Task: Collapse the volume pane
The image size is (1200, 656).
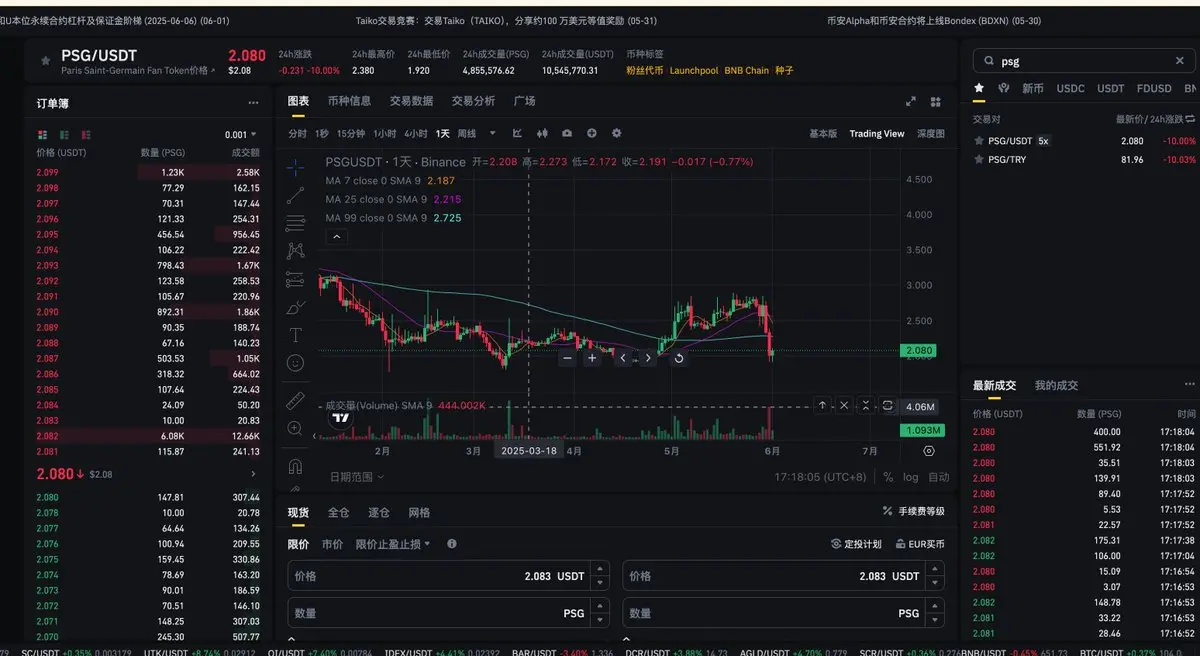Action: (866, 405)
